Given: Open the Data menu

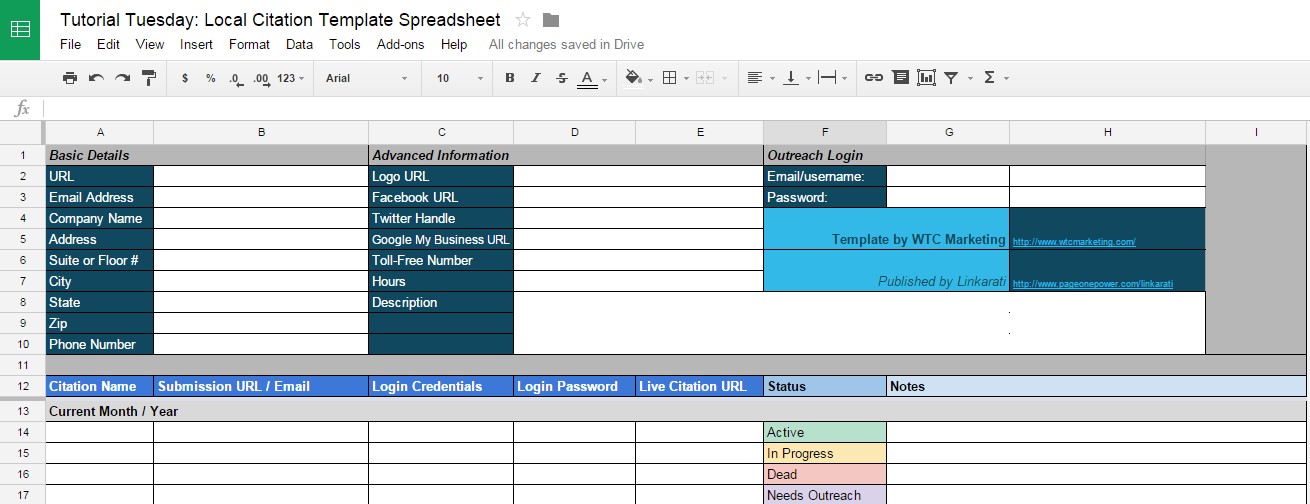Looking at the screenshot, I should click(299, 44).
